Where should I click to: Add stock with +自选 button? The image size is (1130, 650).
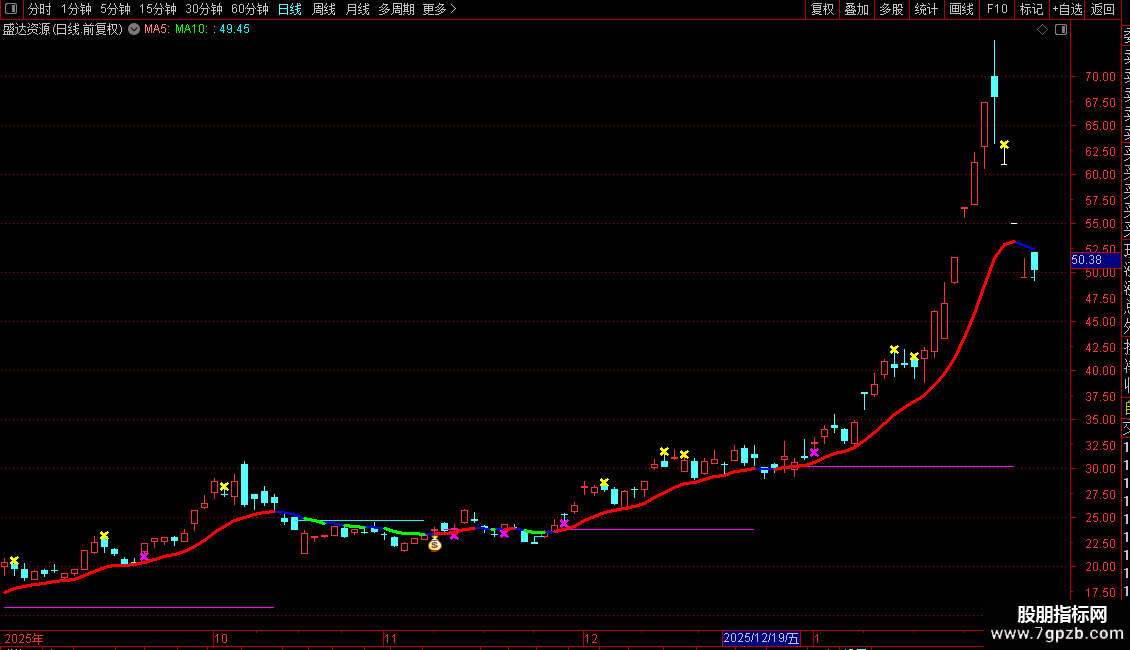(1067, 9)
